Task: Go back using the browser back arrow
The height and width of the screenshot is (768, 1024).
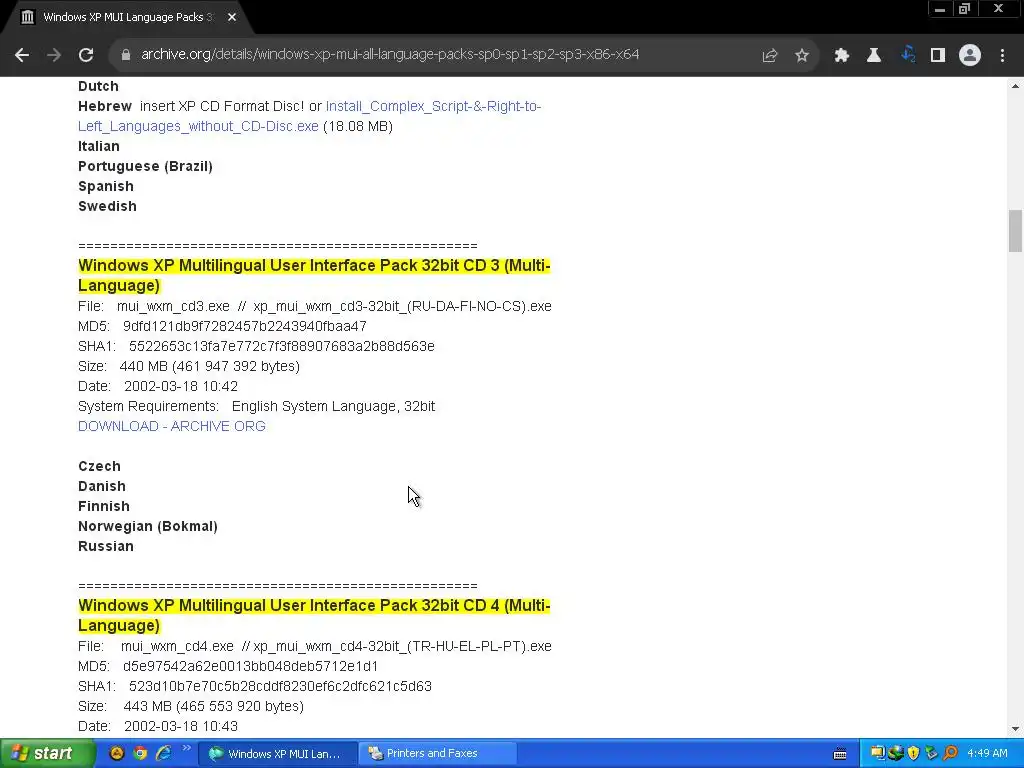Action: pyautogui.click(x=22, y=55)
